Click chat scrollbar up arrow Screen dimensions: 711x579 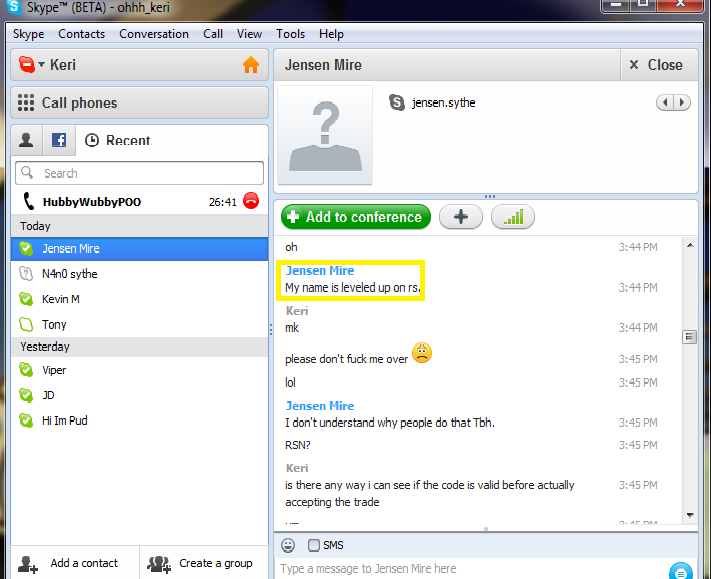690,245
